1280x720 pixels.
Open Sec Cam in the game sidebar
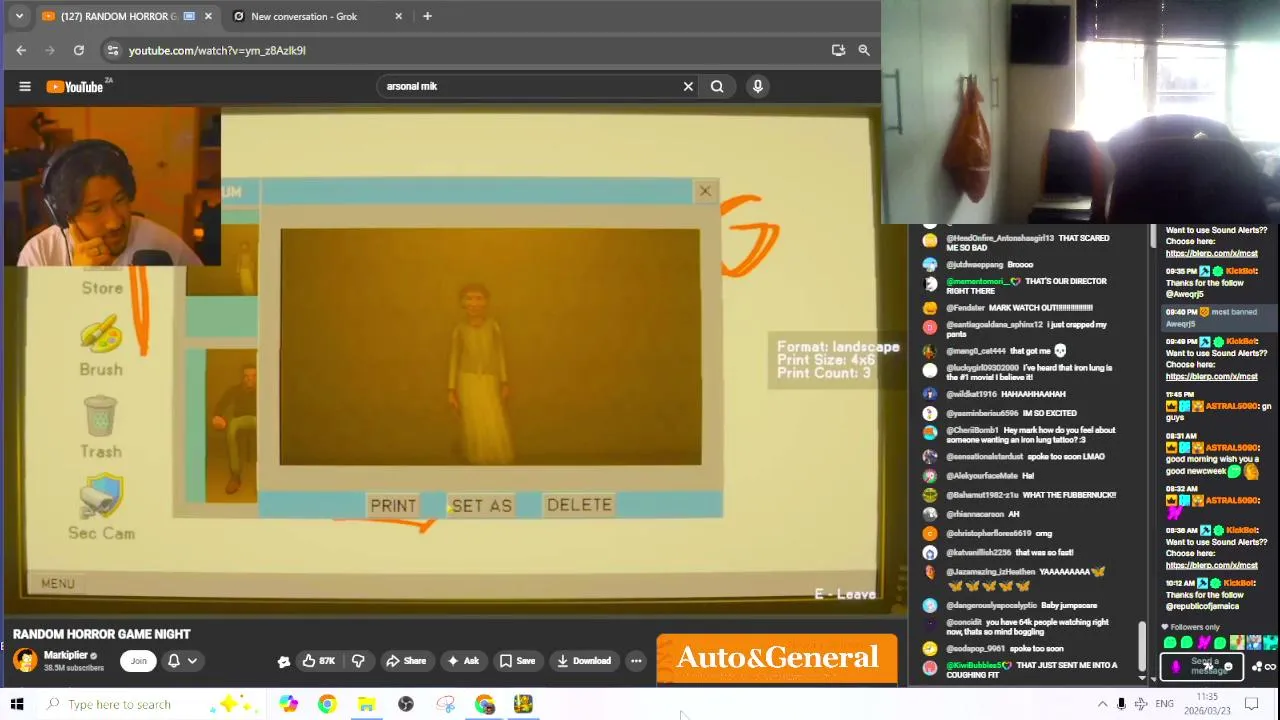pyautogui.click(x=101, y=508)
